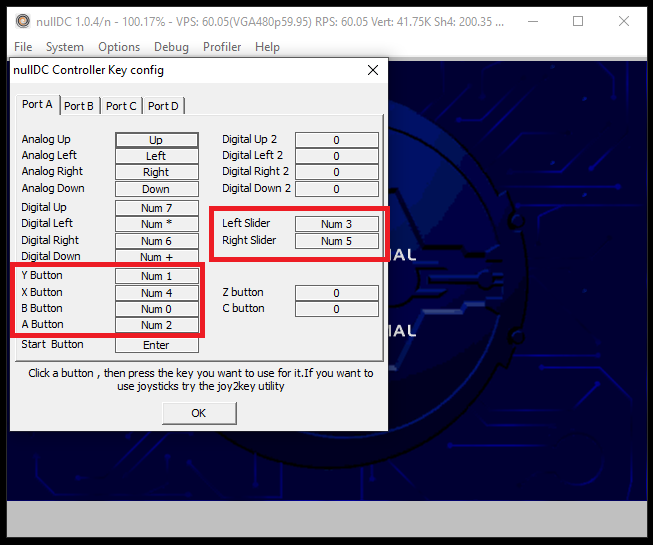Screen dimensions: 653x545
Task: Open the Profiler menu
Action: point(222,47)
